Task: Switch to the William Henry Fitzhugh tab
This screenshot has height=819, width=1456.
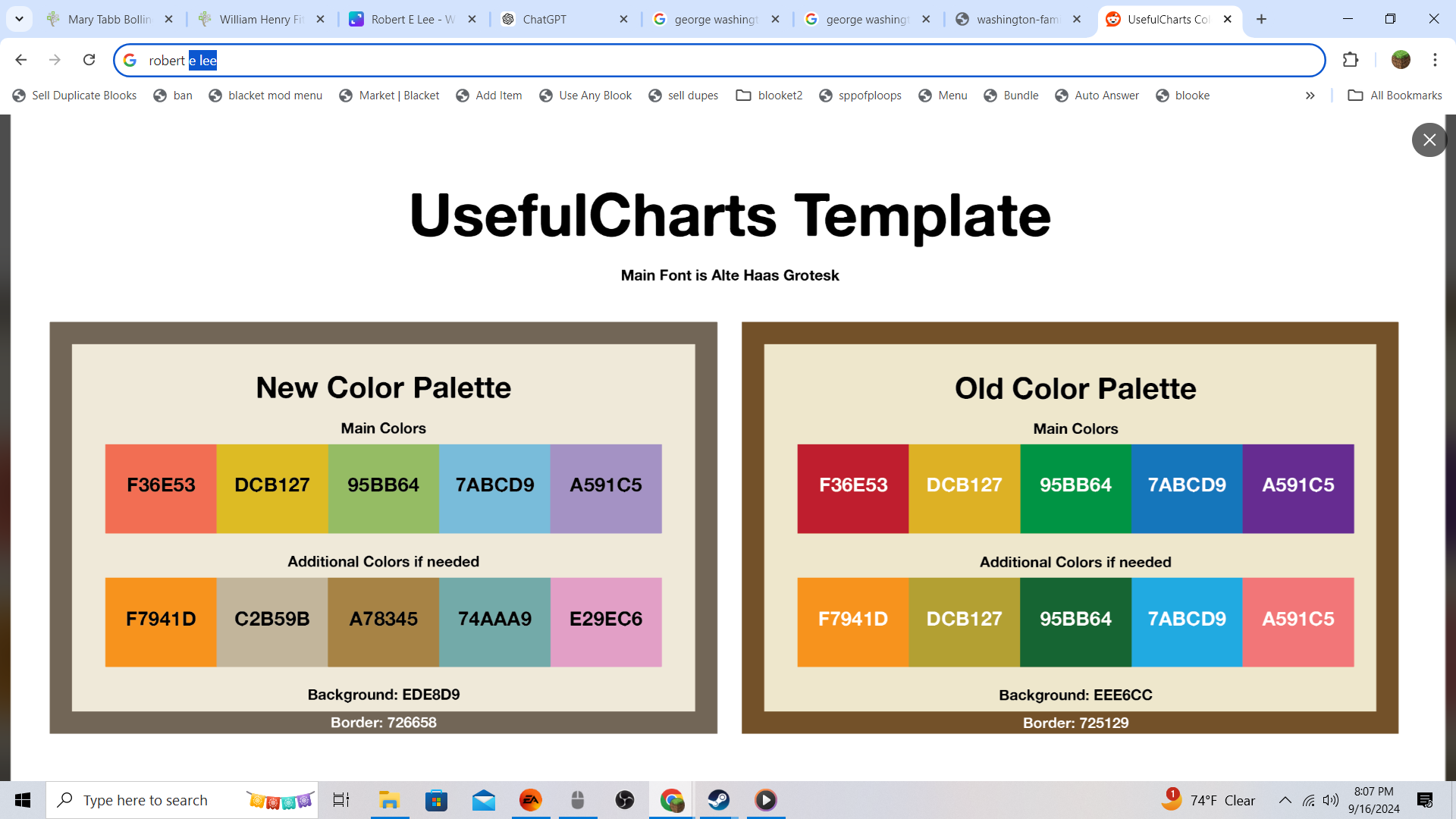Action: pos(262,19)
